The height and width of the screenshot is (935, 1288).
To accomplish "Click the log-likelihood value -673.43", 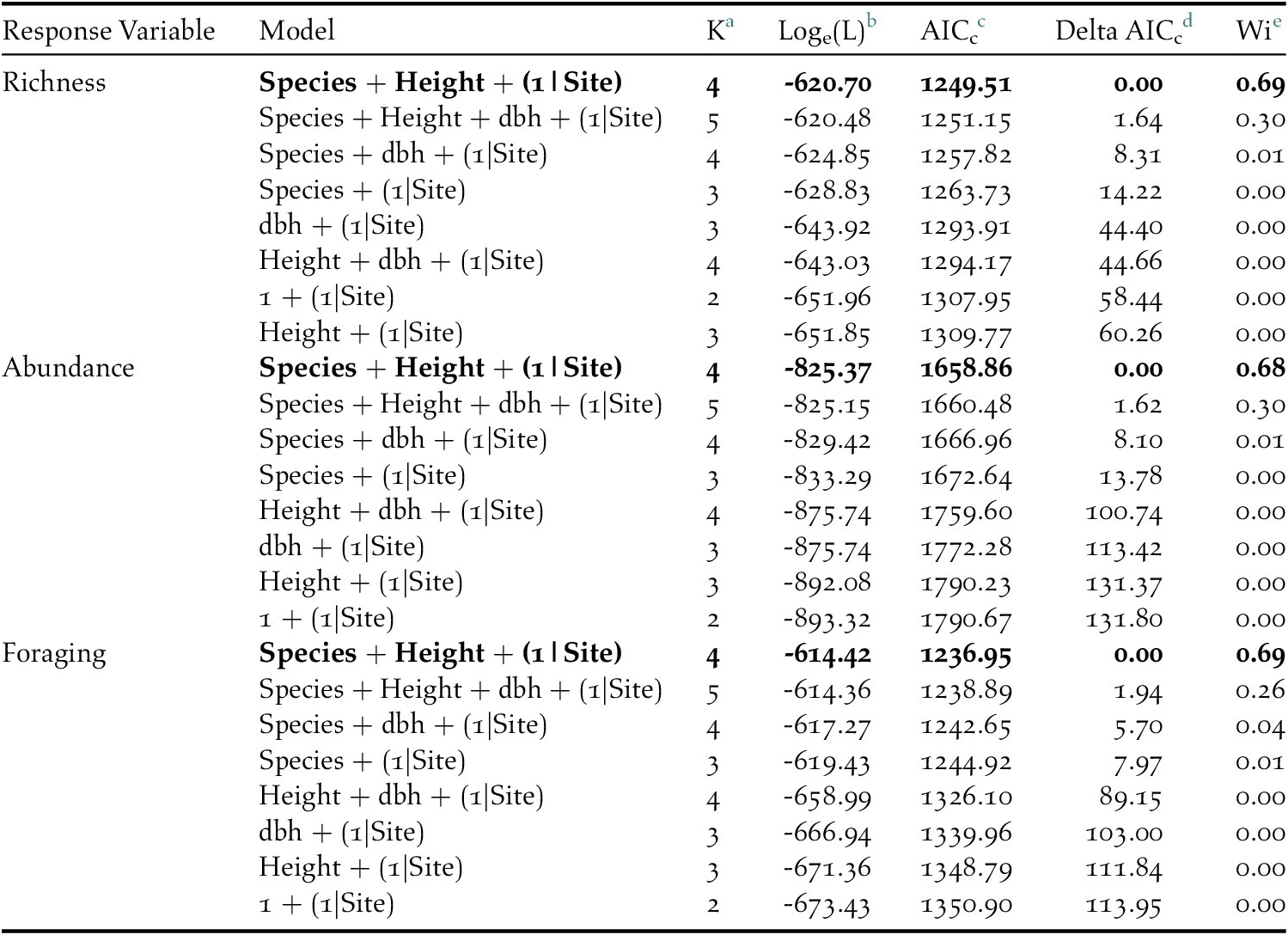I will [x=827, y=905].
